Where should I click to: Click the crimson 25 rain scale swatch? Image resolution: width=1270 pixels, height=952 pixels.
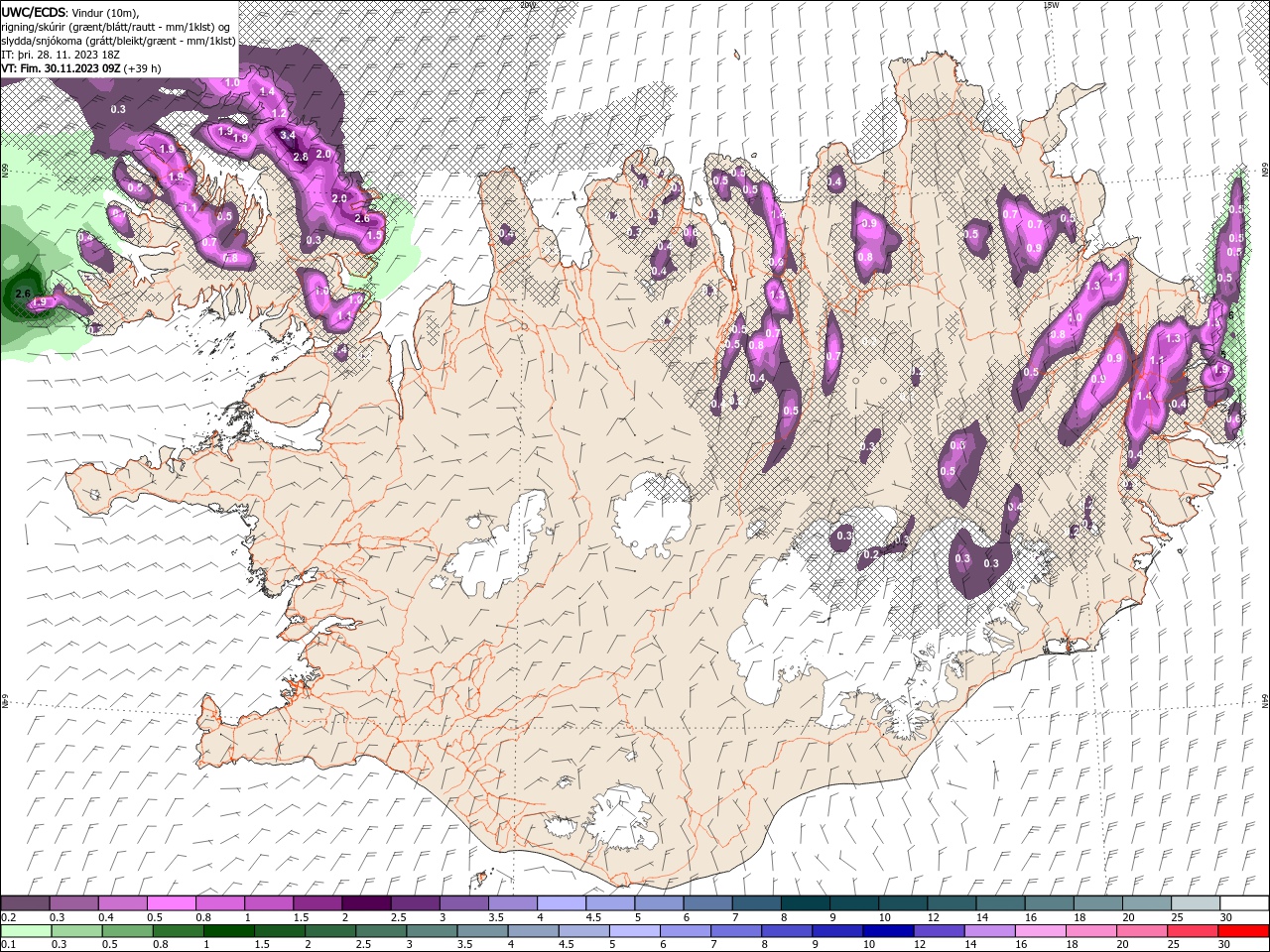(x=1193, y=931)
